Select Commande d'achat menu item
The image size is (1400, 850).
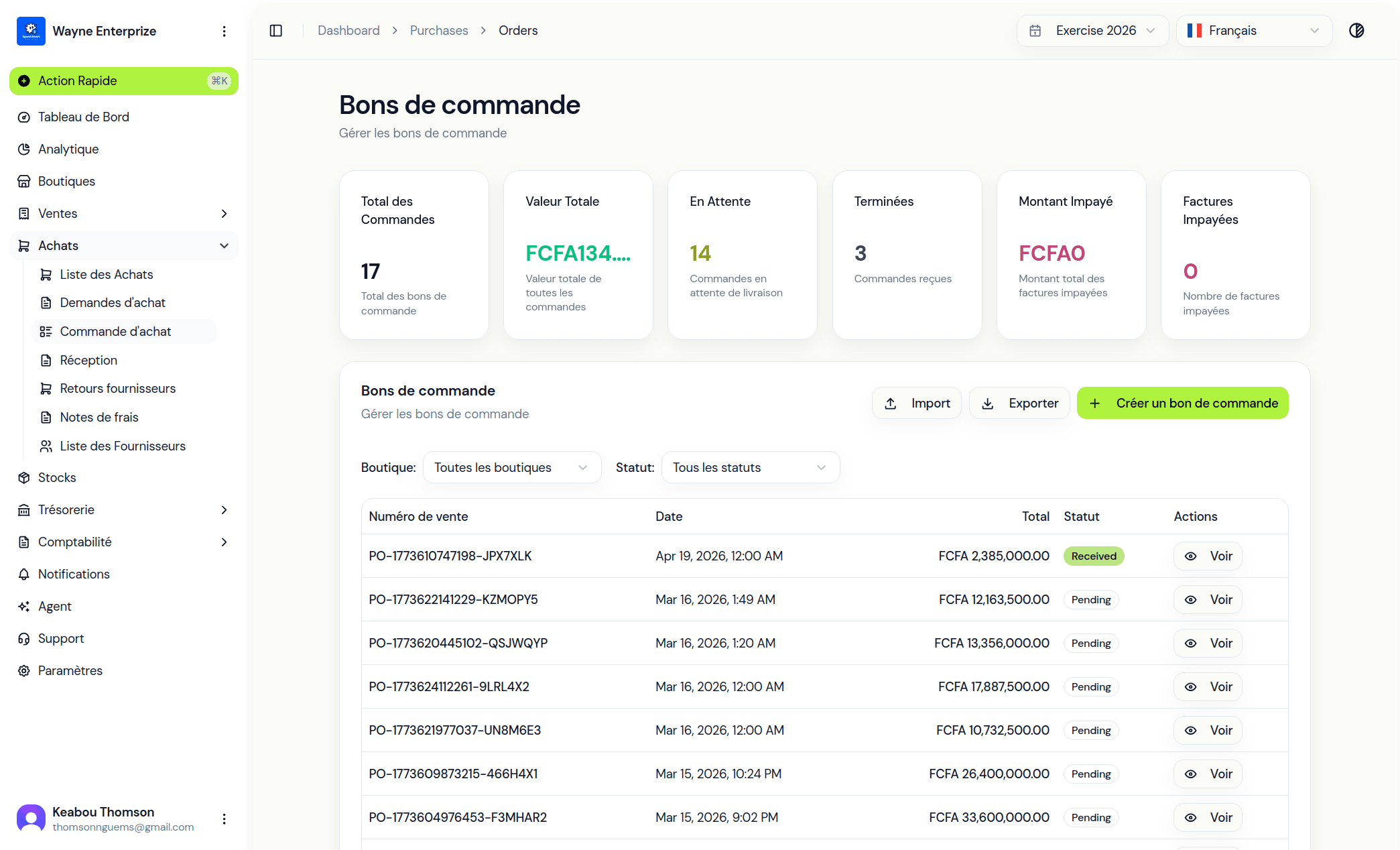click(x=124, y=332)
